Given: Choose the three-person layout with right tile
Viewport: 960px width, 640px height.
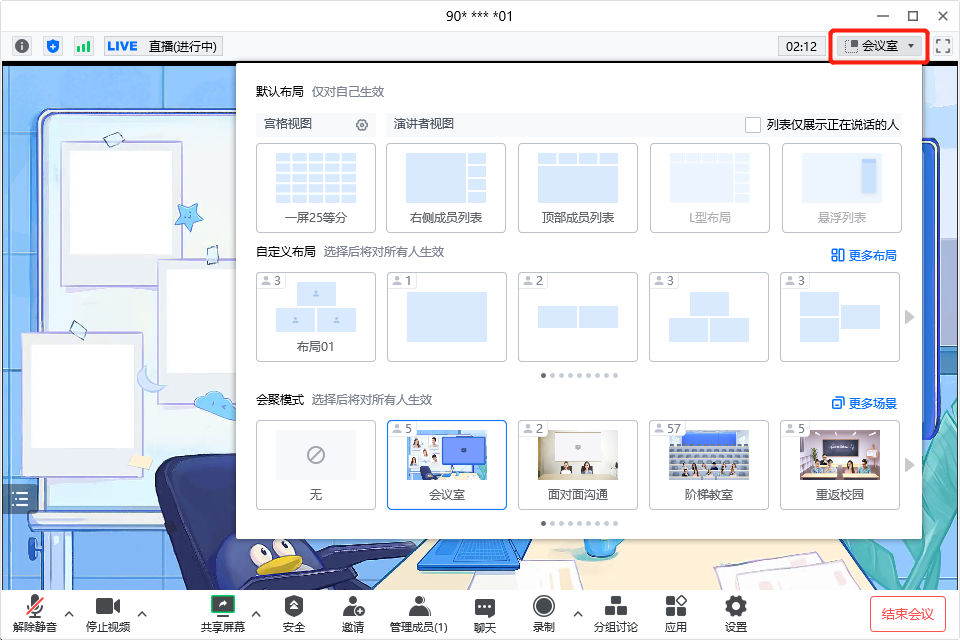Looking at the screenshot, I should tap(840, 317).
